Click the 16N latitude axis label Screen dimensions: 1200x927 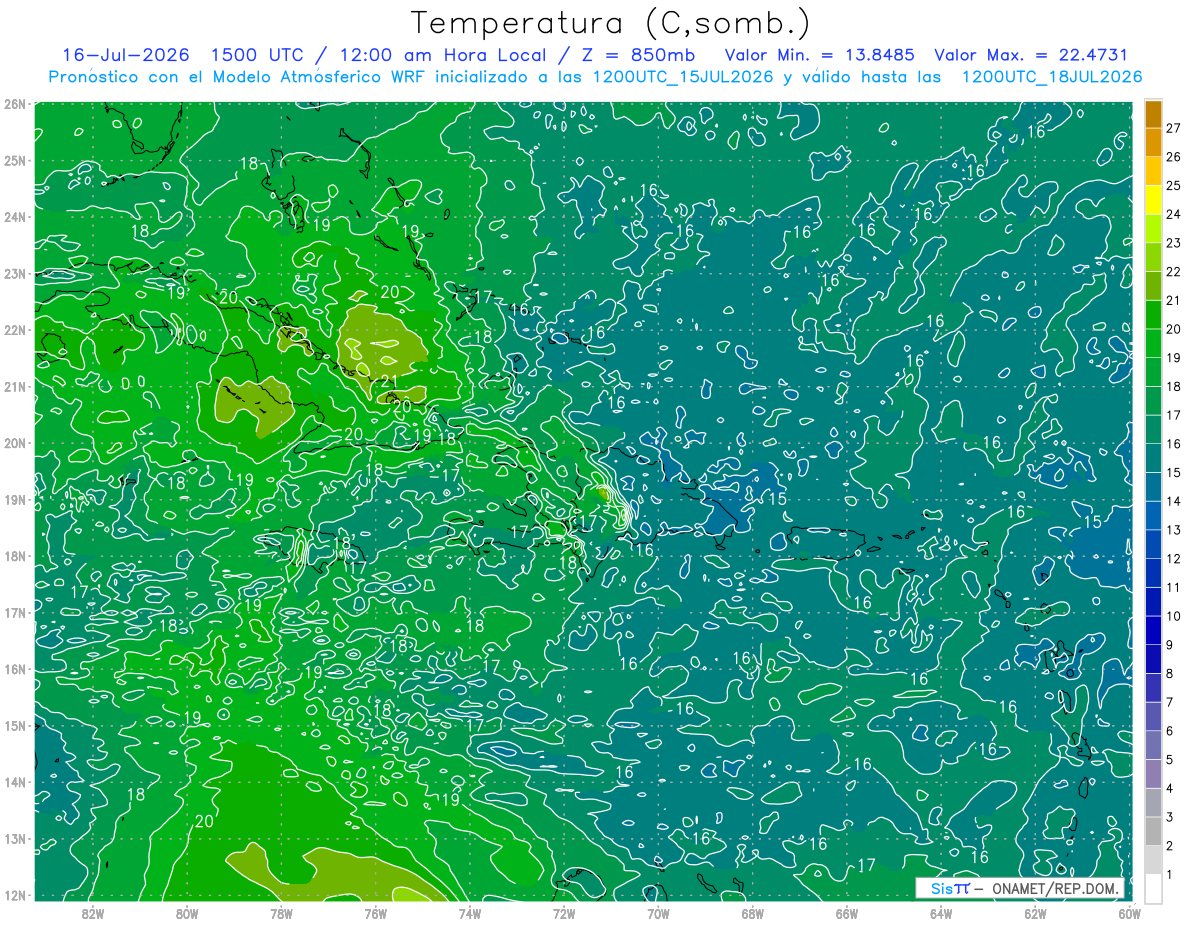[x=15, y=669]
